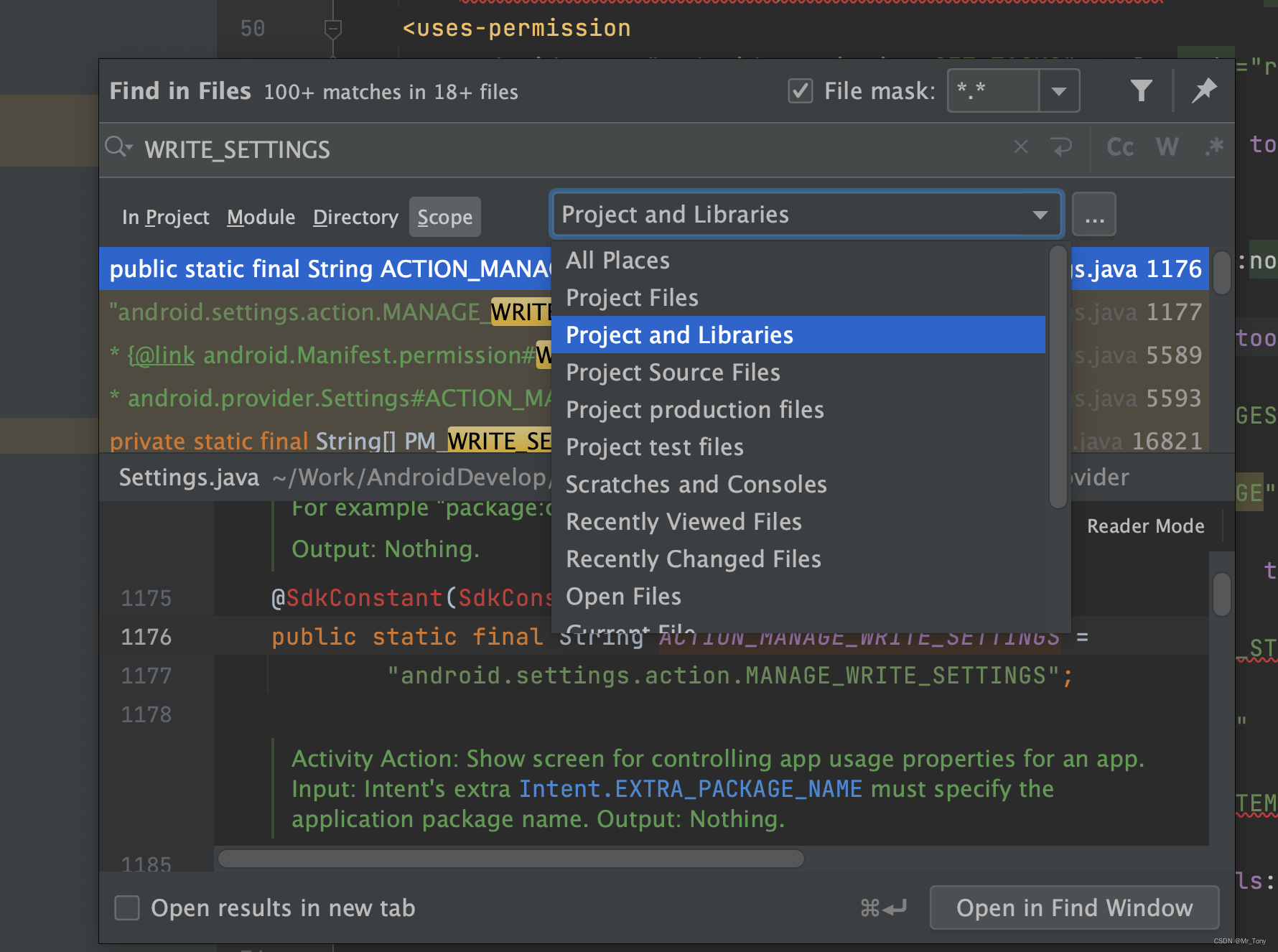The image size is (1278, 952).
Task: Switch to In Project tab
Action: (x=165, y=217)
